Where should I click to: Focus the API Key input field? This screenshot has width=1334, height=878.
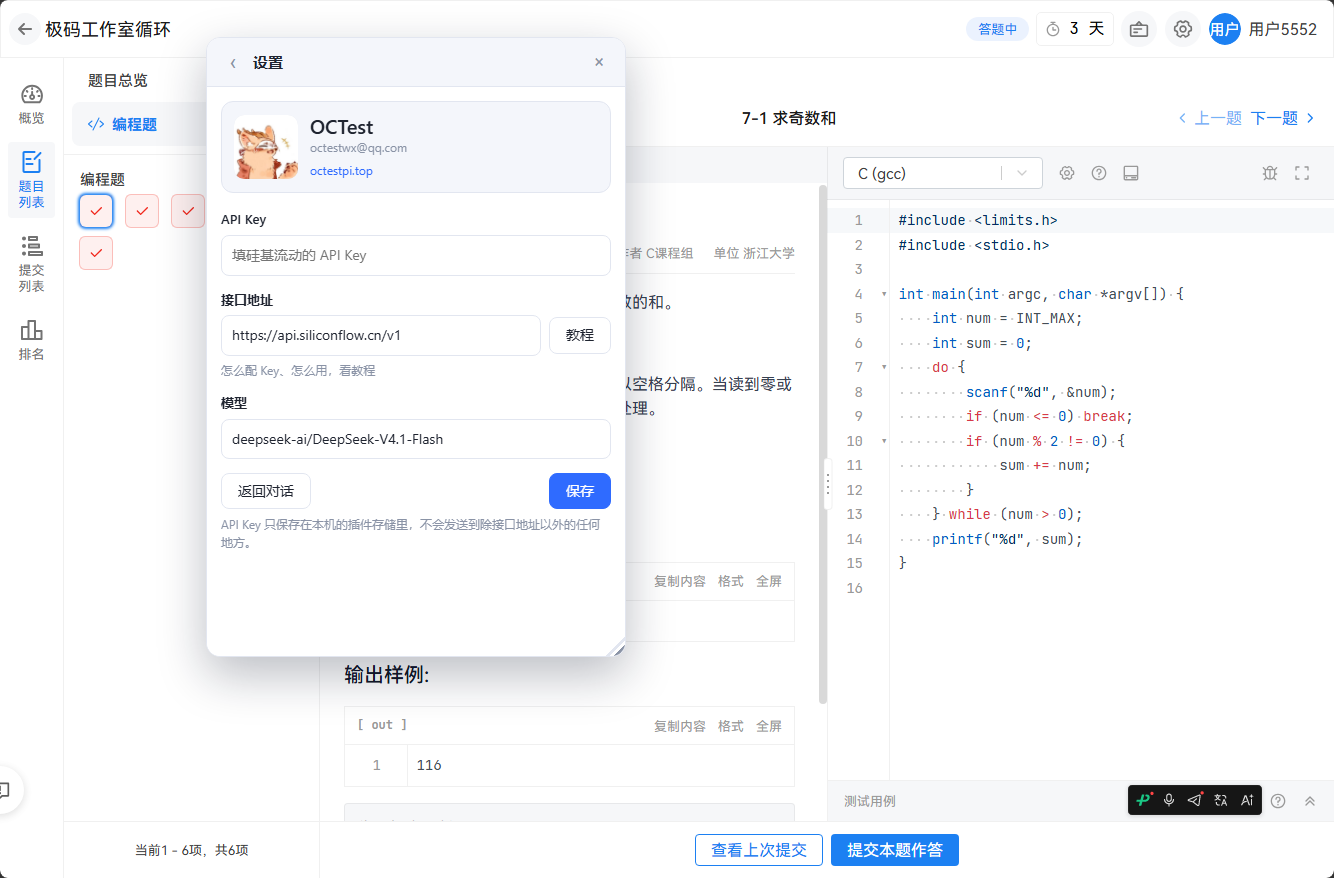tap(416, 255)
